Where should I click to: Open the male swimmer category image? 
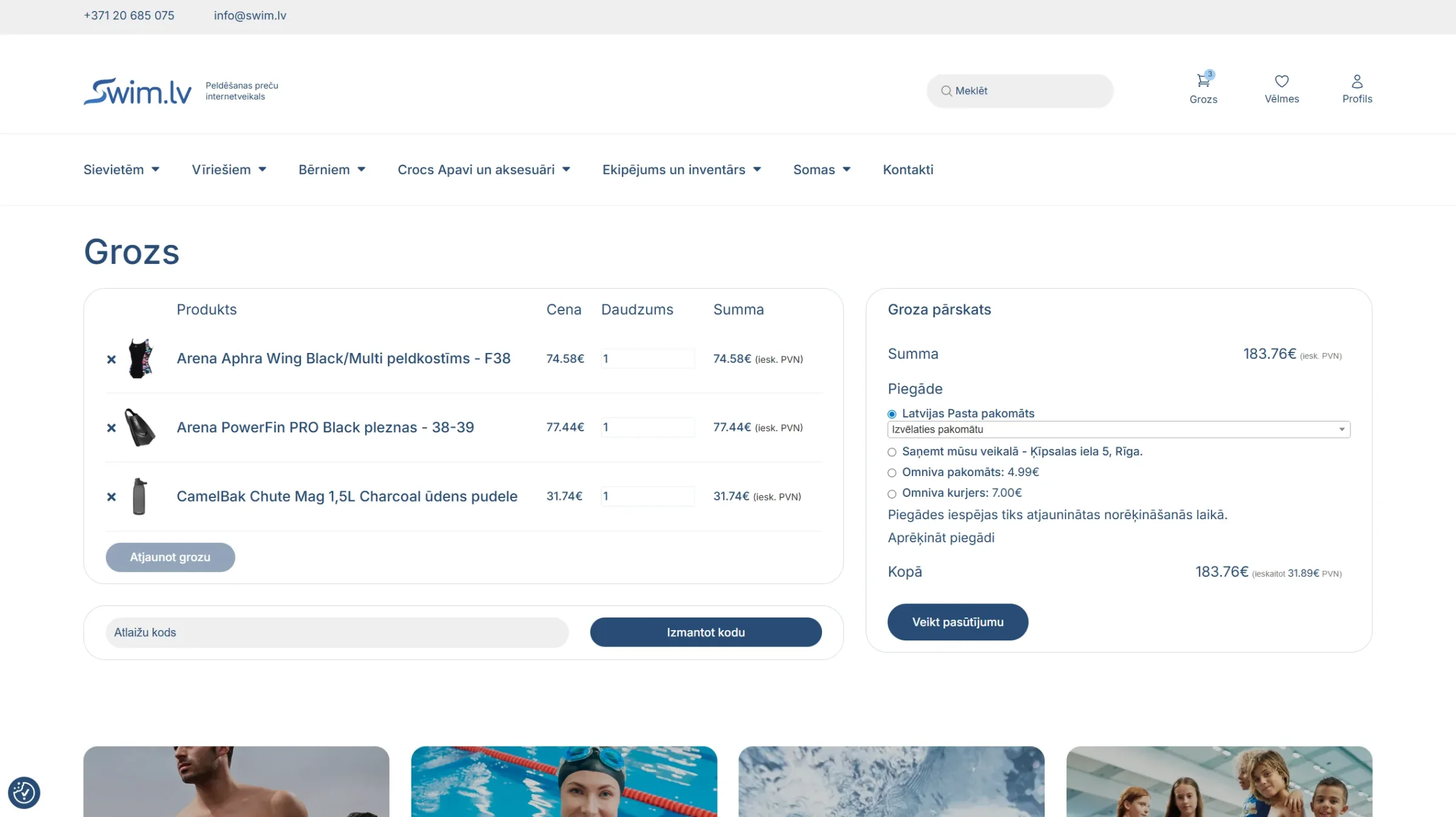[x=236, y=781]
